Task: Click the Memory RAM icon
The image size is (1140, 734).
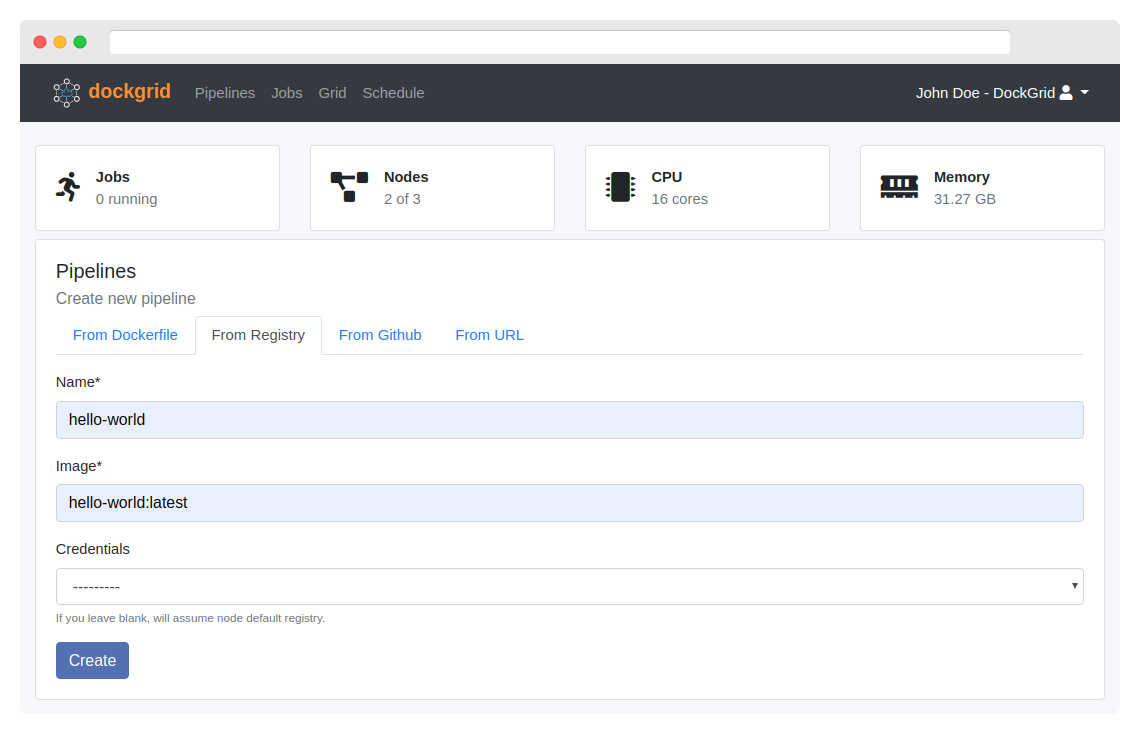Action: pos(899,187)
